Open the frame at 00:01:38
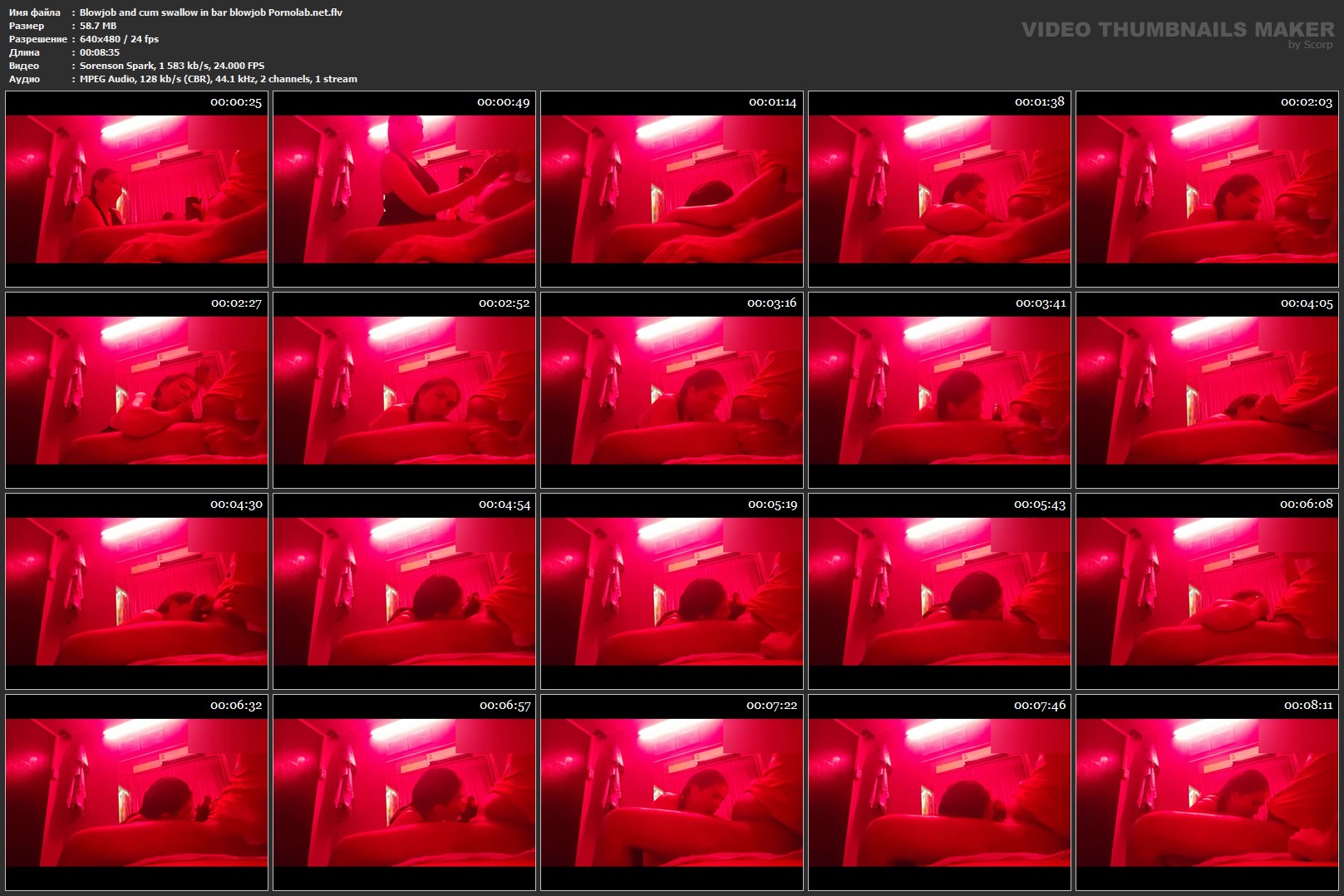Viewport: 1344px width, 896px height. pos(939,190)
